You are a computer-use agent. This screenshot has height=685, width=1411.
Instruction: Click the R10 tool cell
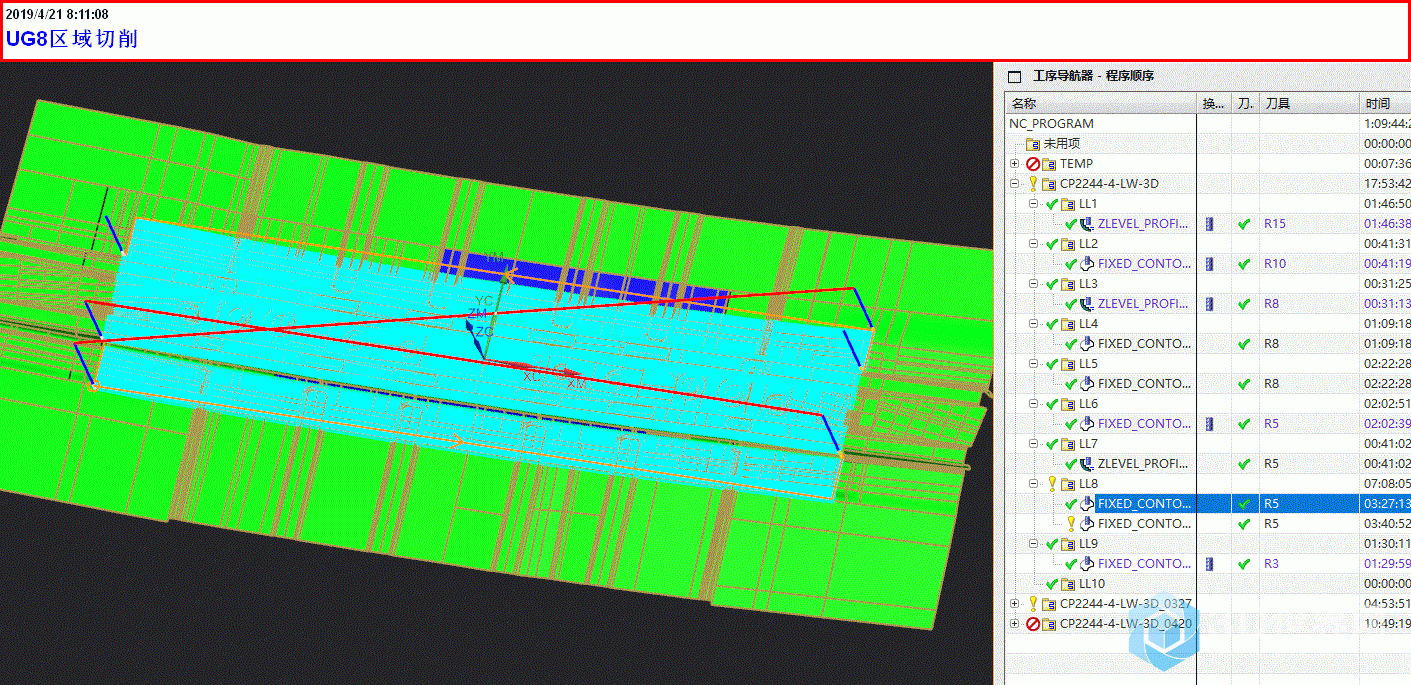point(1275,264)
